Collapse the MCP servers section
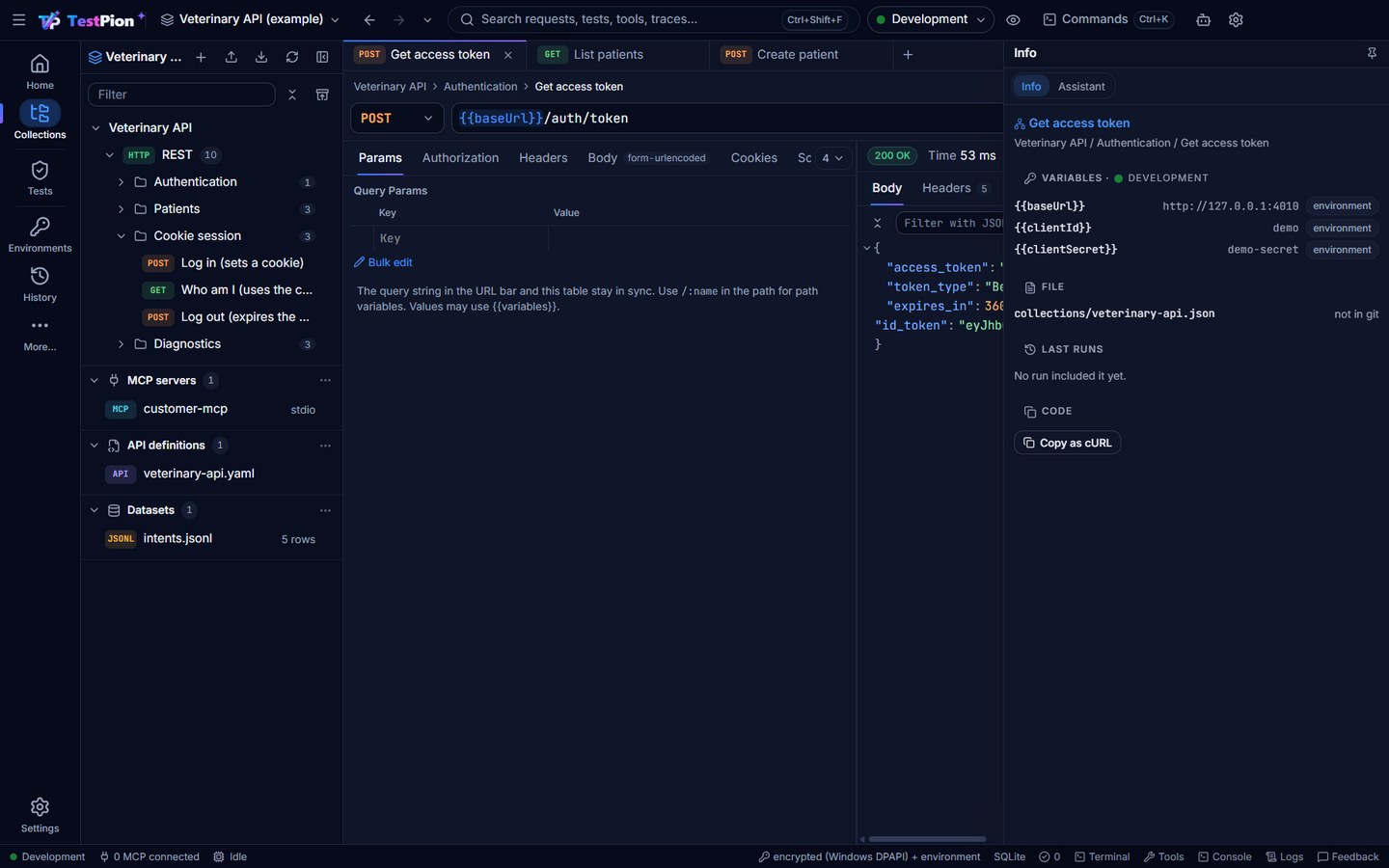Viewport: 1389px width, 868px height. (x=95, y=380)
